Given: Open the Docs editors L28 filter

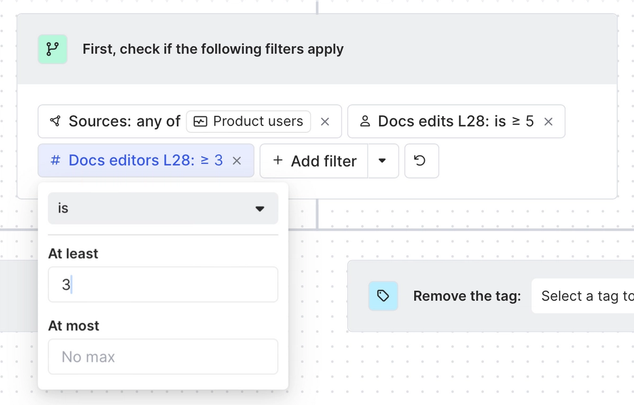Looking at the screenshot, I should pos(145,160).
